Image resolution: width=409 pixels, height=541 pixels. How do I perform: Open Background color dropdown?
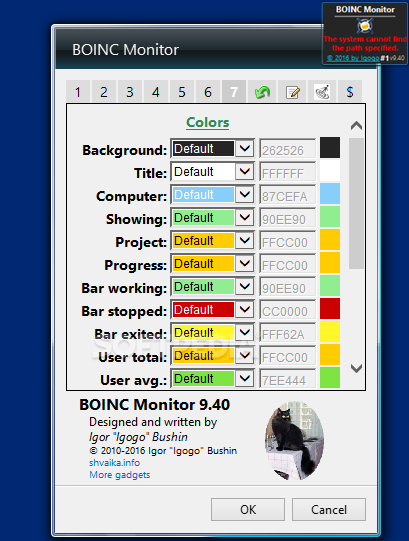(213, 149)
